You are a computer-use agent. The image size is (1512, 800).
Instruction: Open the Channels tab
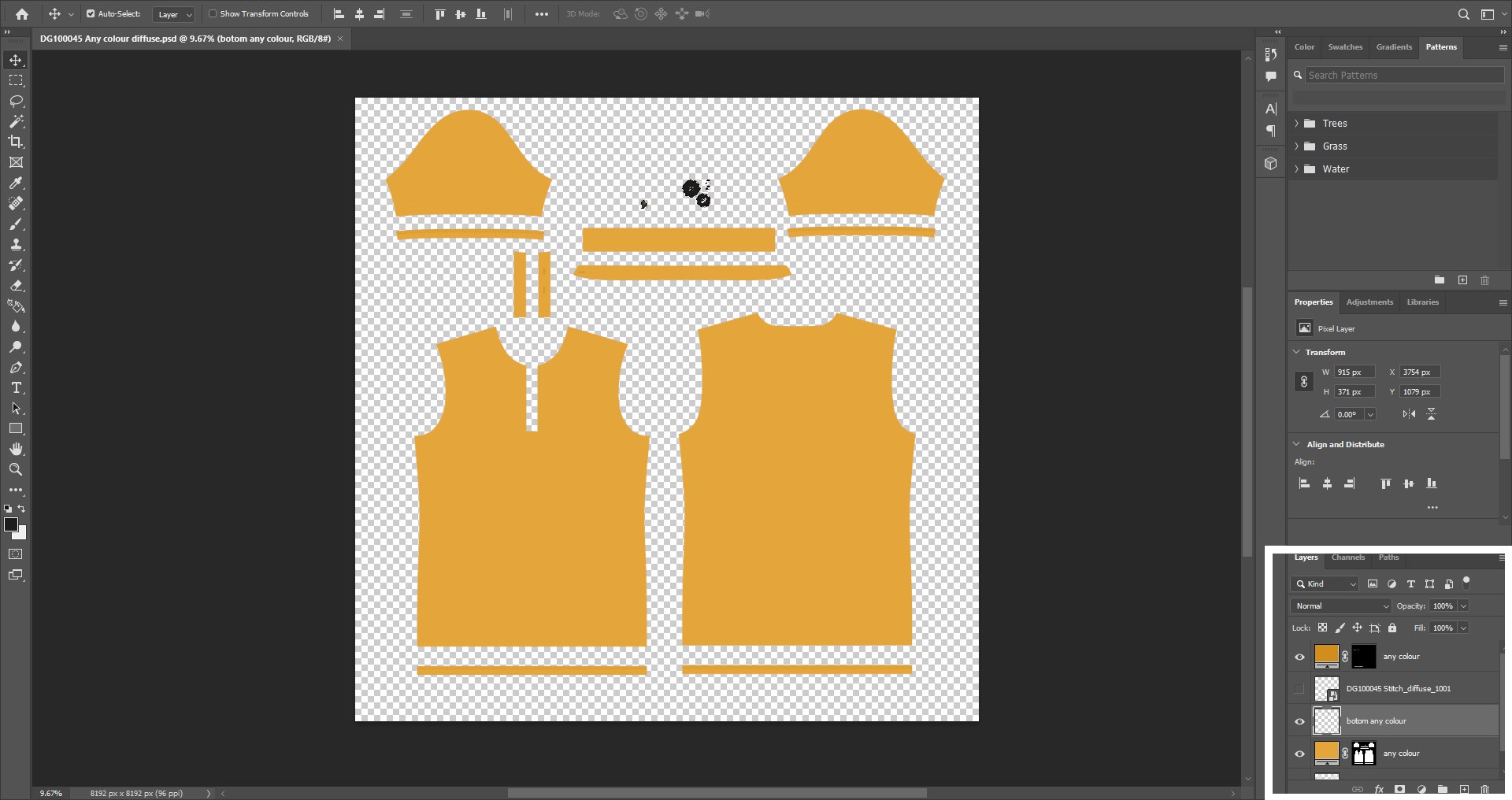[x=1348, y=557]
